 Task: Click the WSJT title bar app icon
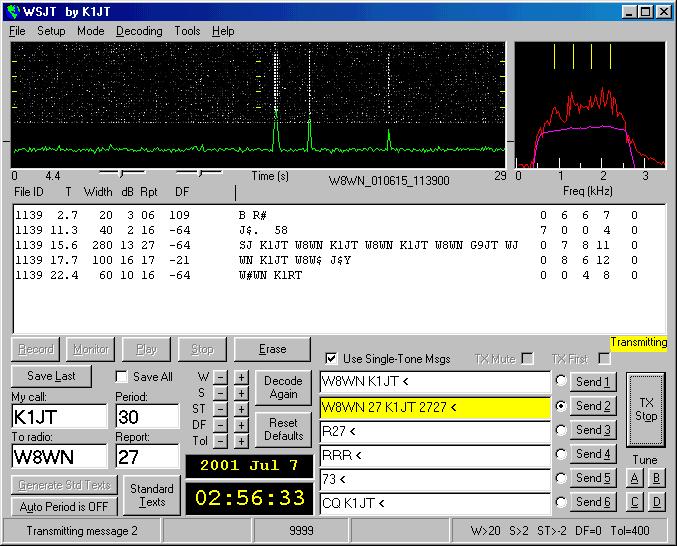coord(13,12)
